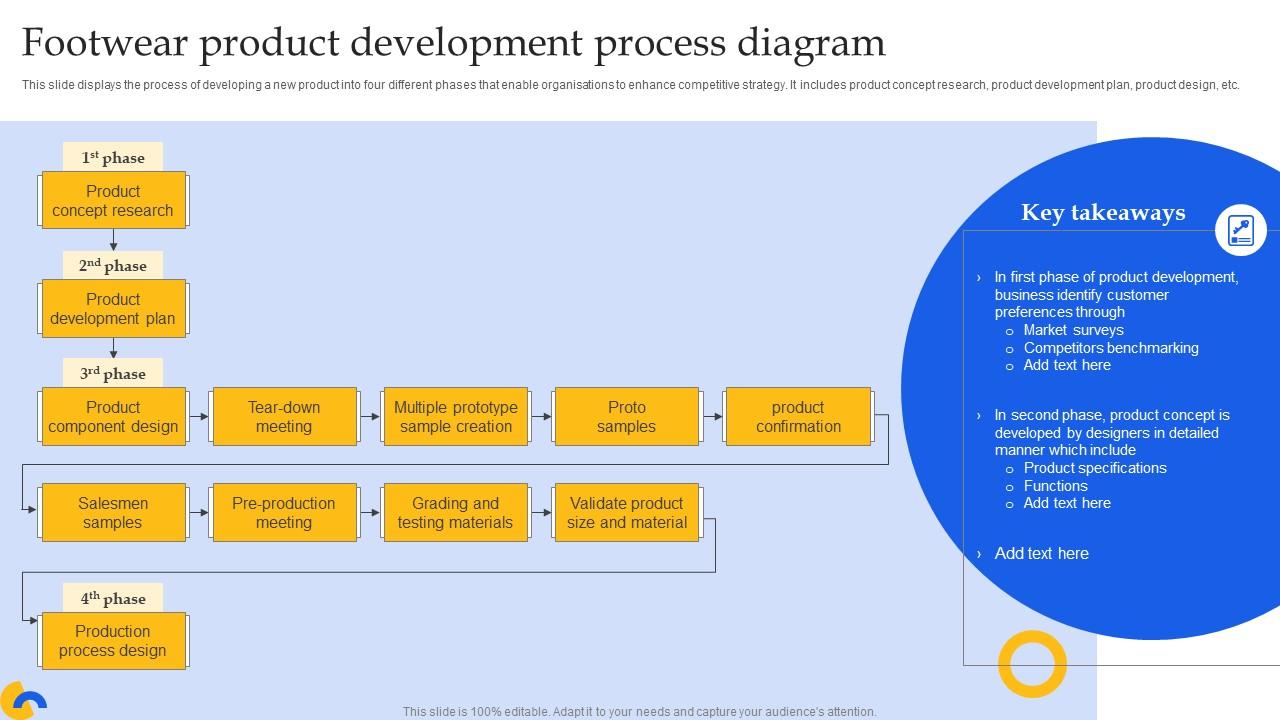The image size is (1280, 720).
Task: Select the arrow leading to Grading and testing materials
Action: 370,512
